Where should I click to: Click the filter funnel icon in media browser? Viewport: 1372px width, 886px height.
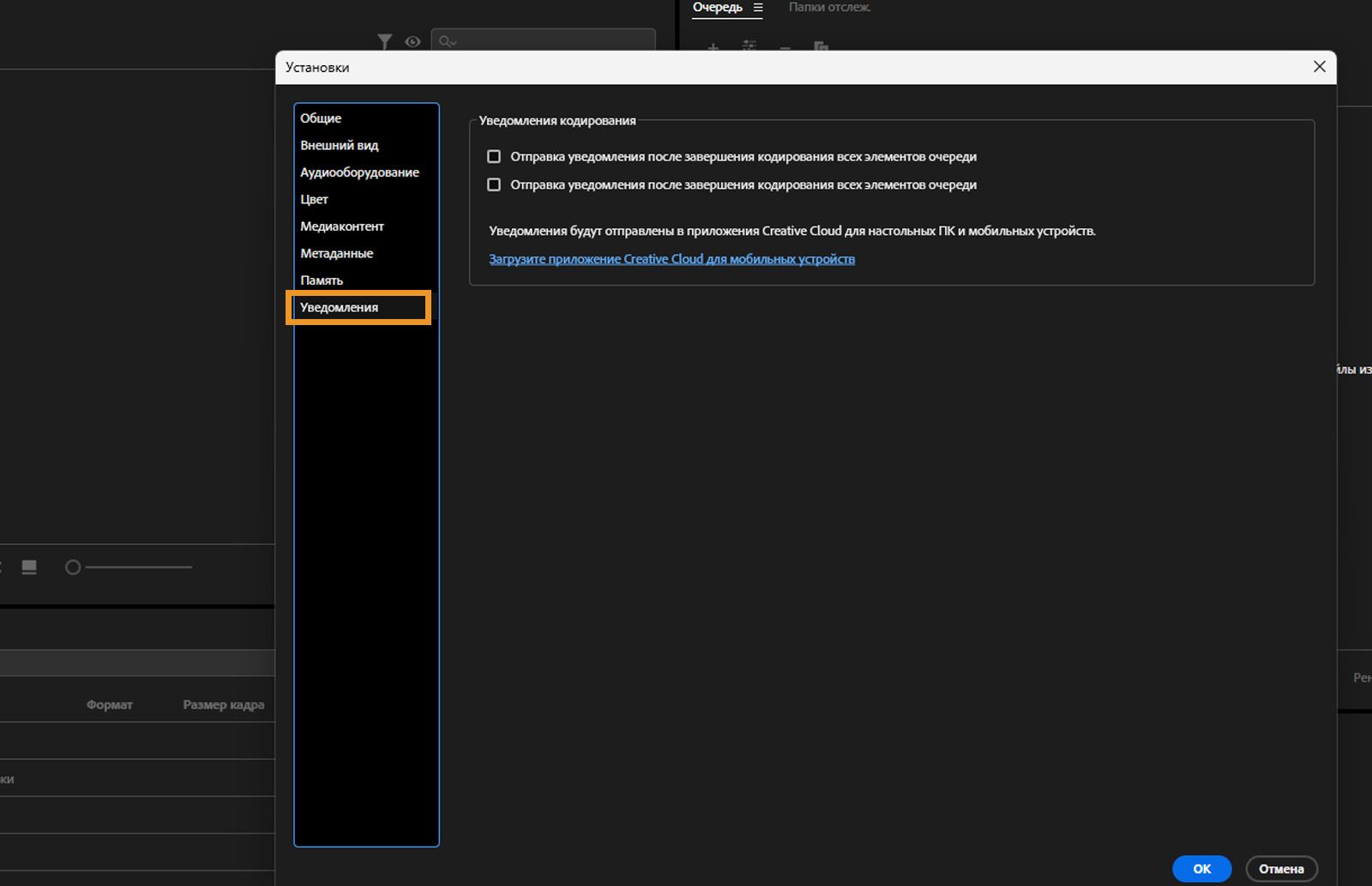pos(384,41)
